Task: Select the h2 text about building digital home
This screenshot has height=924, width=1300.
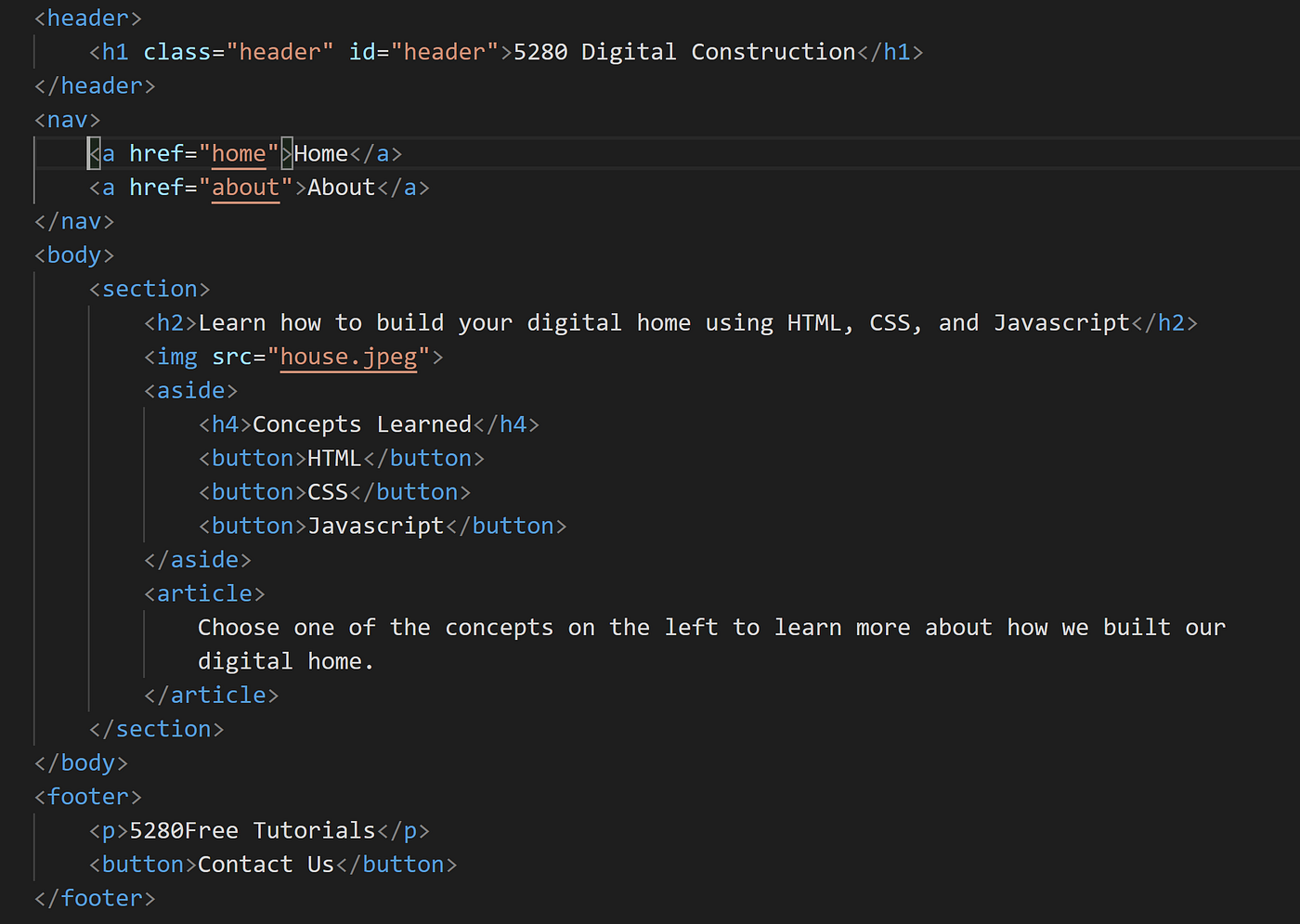Action: tap(664, 322)
